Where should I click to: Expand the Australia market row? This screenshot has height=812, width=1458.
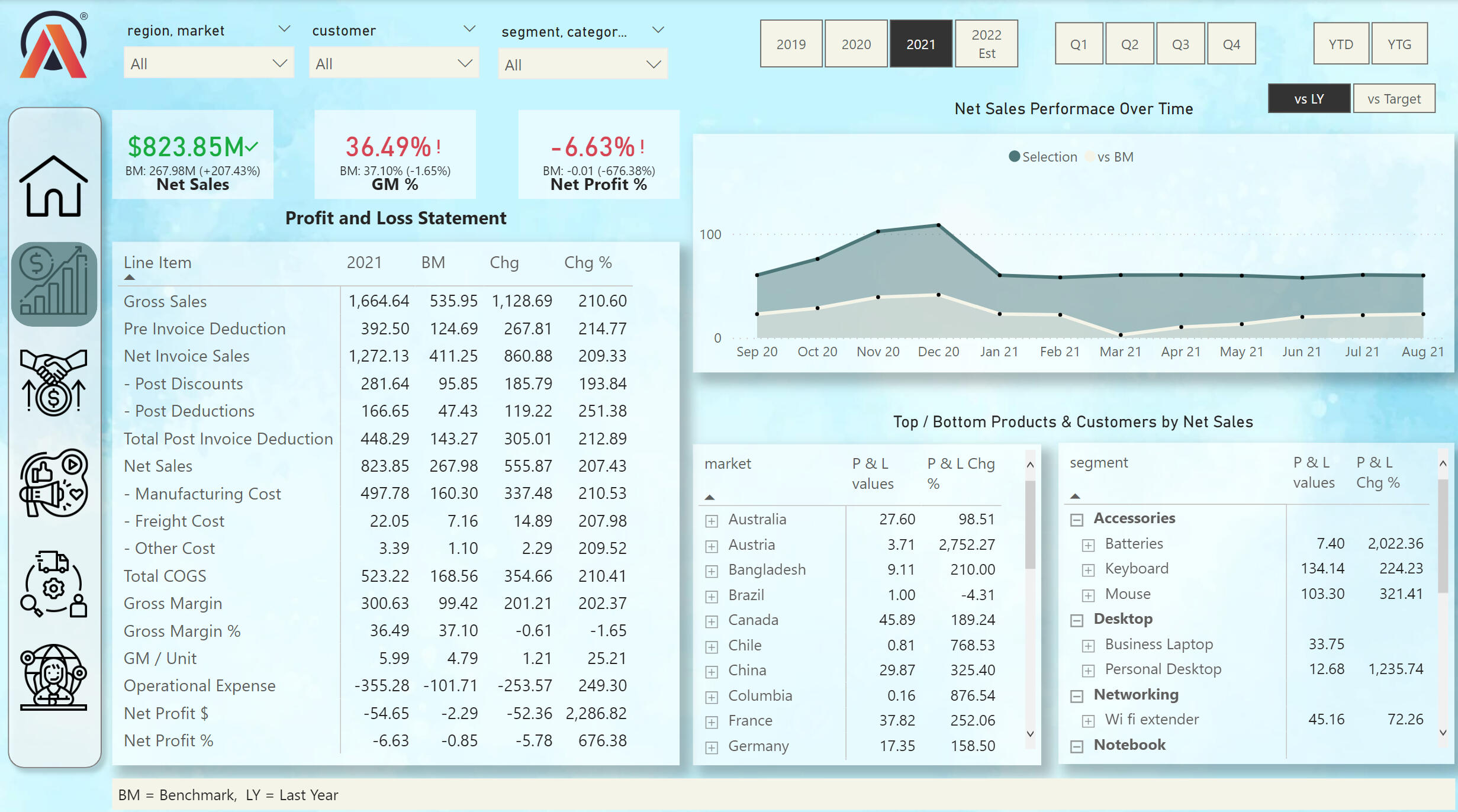coord(712,521)
